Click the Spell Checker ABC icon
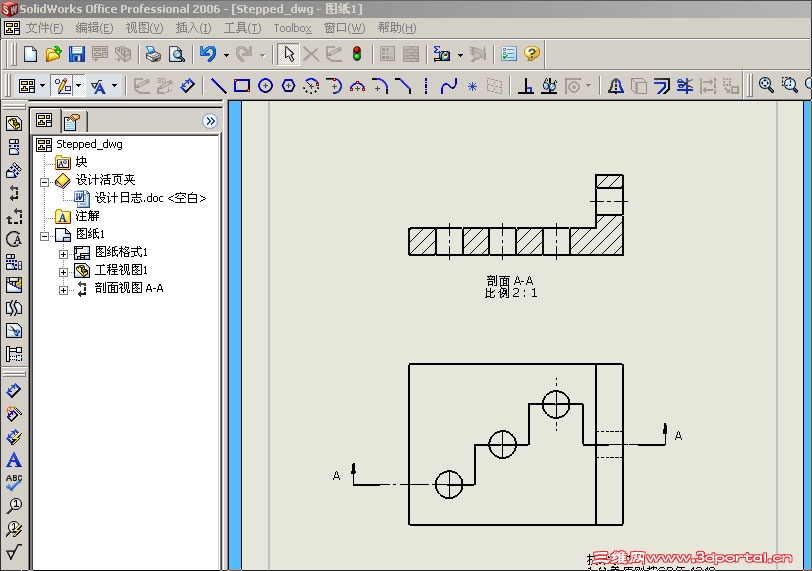Screen dimensions: 812x571 click(14, 483)
